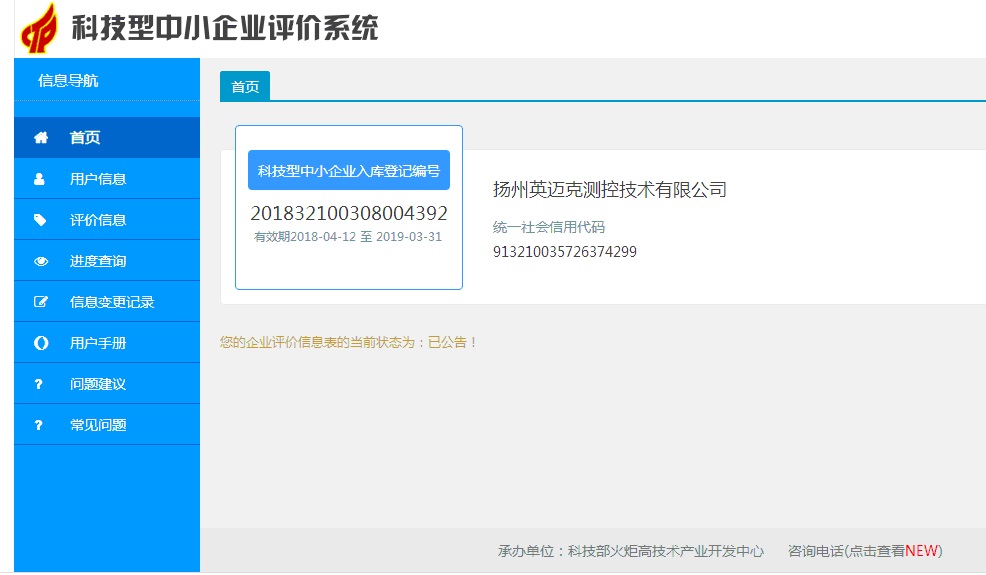Click the torch logo in header
This screenshot has height=575, width=986.
point(40,28)
